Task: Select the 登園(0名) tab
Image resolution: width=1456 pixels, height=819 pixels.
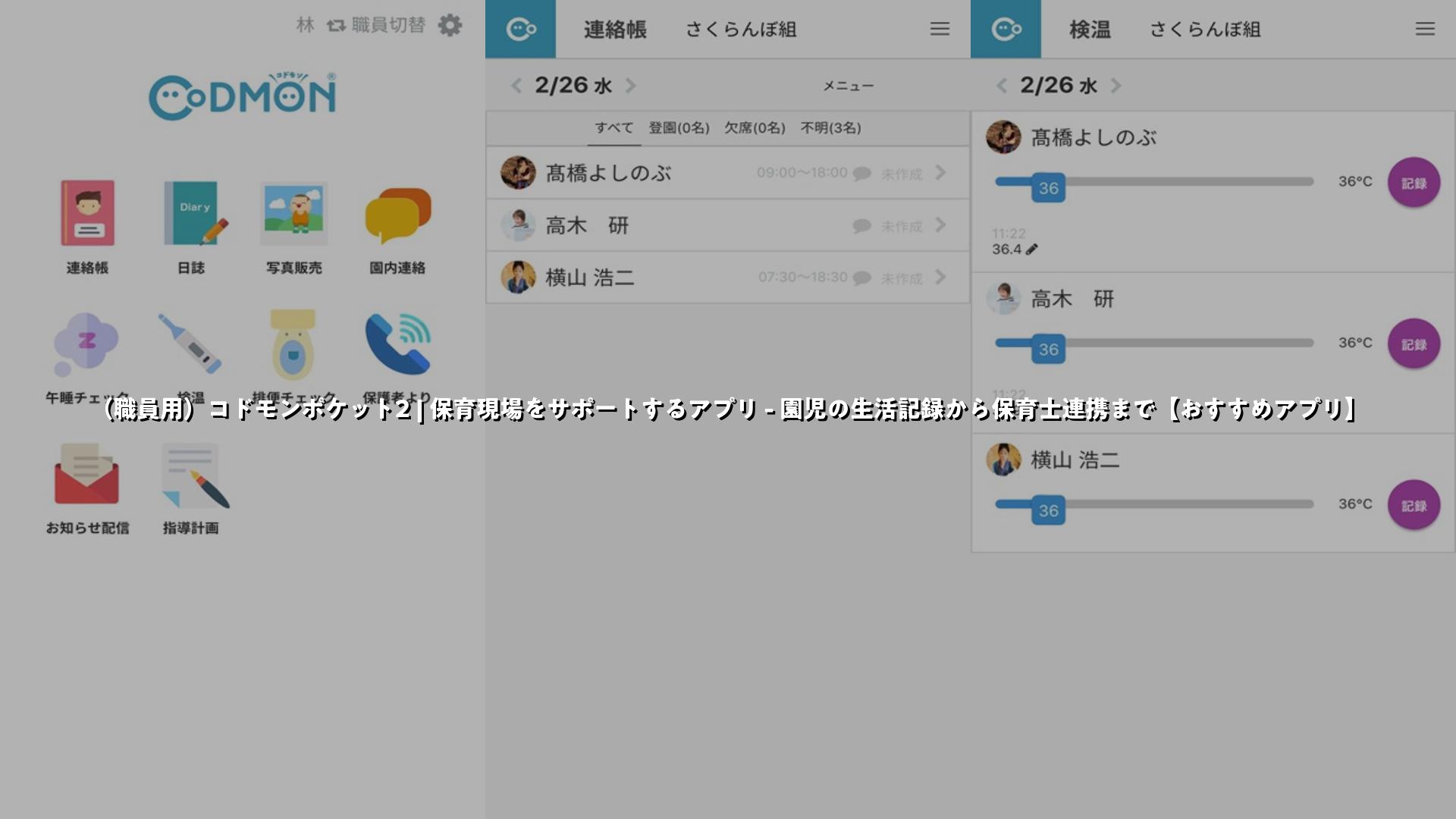Action: click(679, 128)
